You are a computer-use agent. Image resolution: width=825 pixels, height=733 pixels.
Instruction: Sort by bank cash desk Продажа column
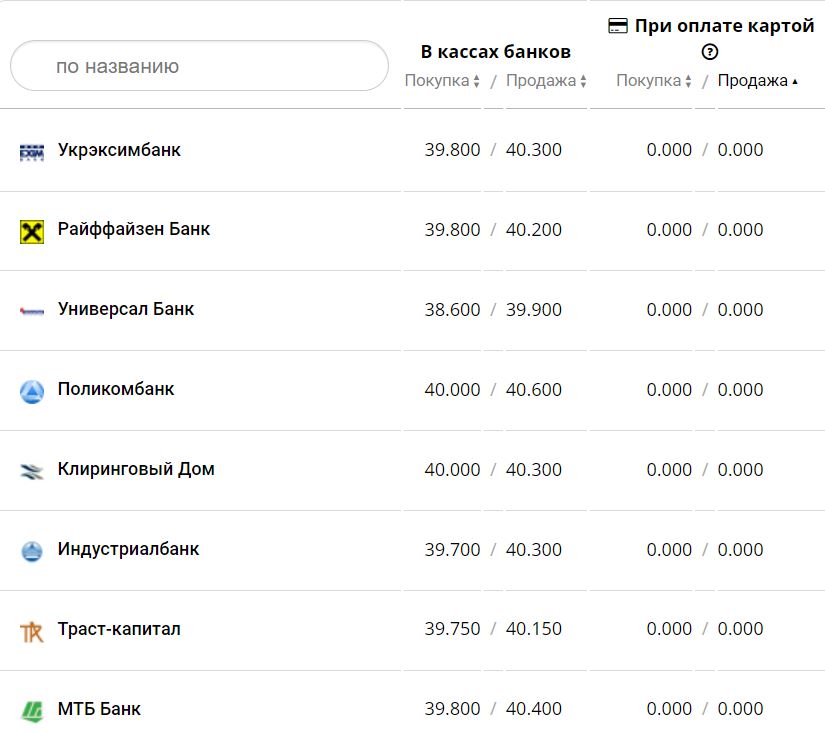(x=546, y=81)
